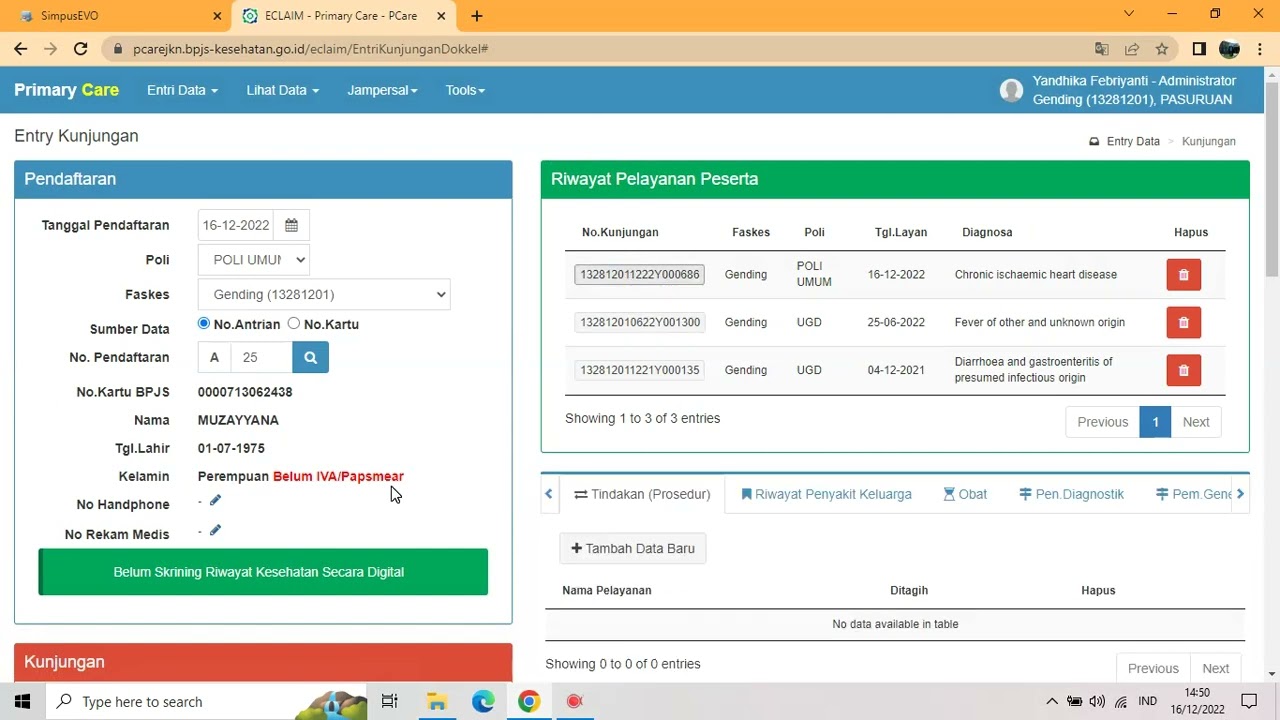Viewport: 1280px width, 720px height.
Task: Close the SimpusEVO tab
Action: coord(218,16)
